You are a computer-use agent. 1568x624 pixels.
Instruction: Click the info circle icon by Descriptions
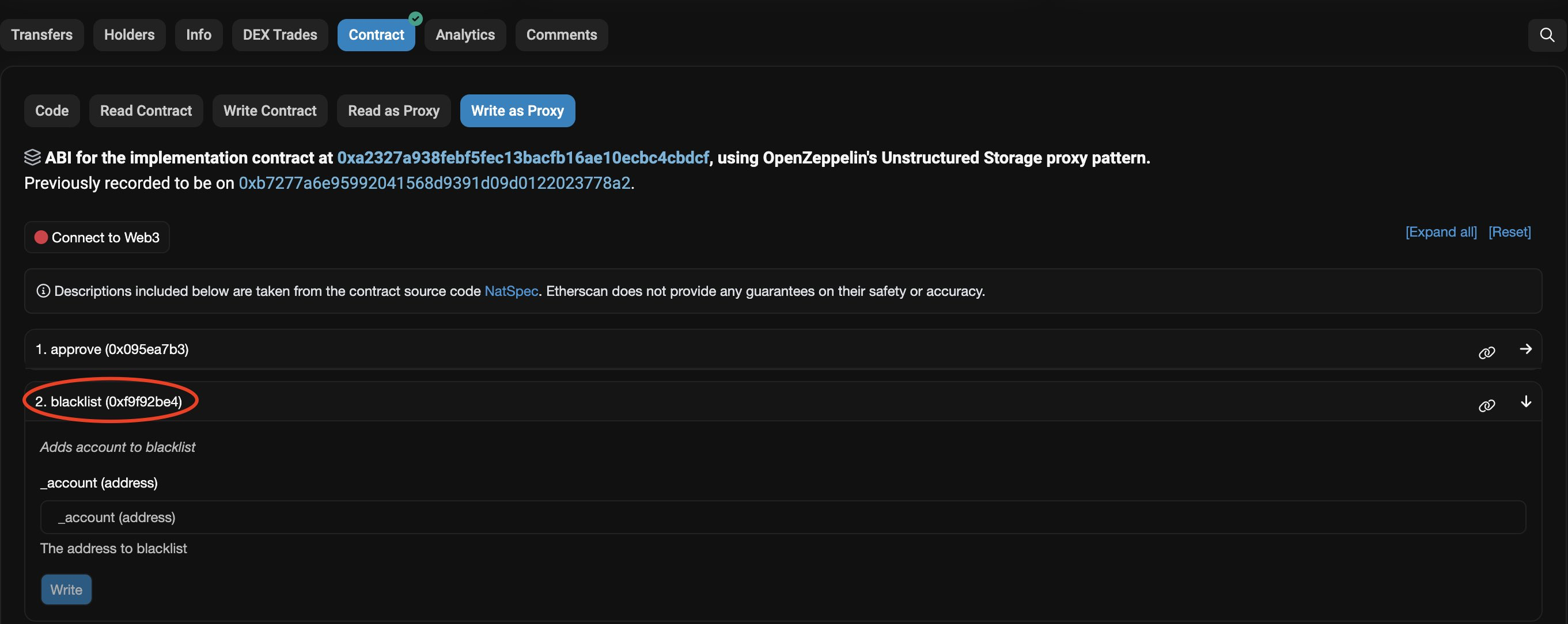43,291
